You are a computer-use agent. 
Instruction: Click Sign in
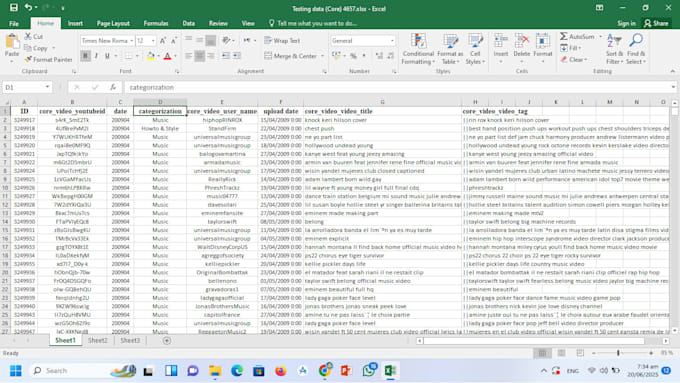[x=626, y=23]
